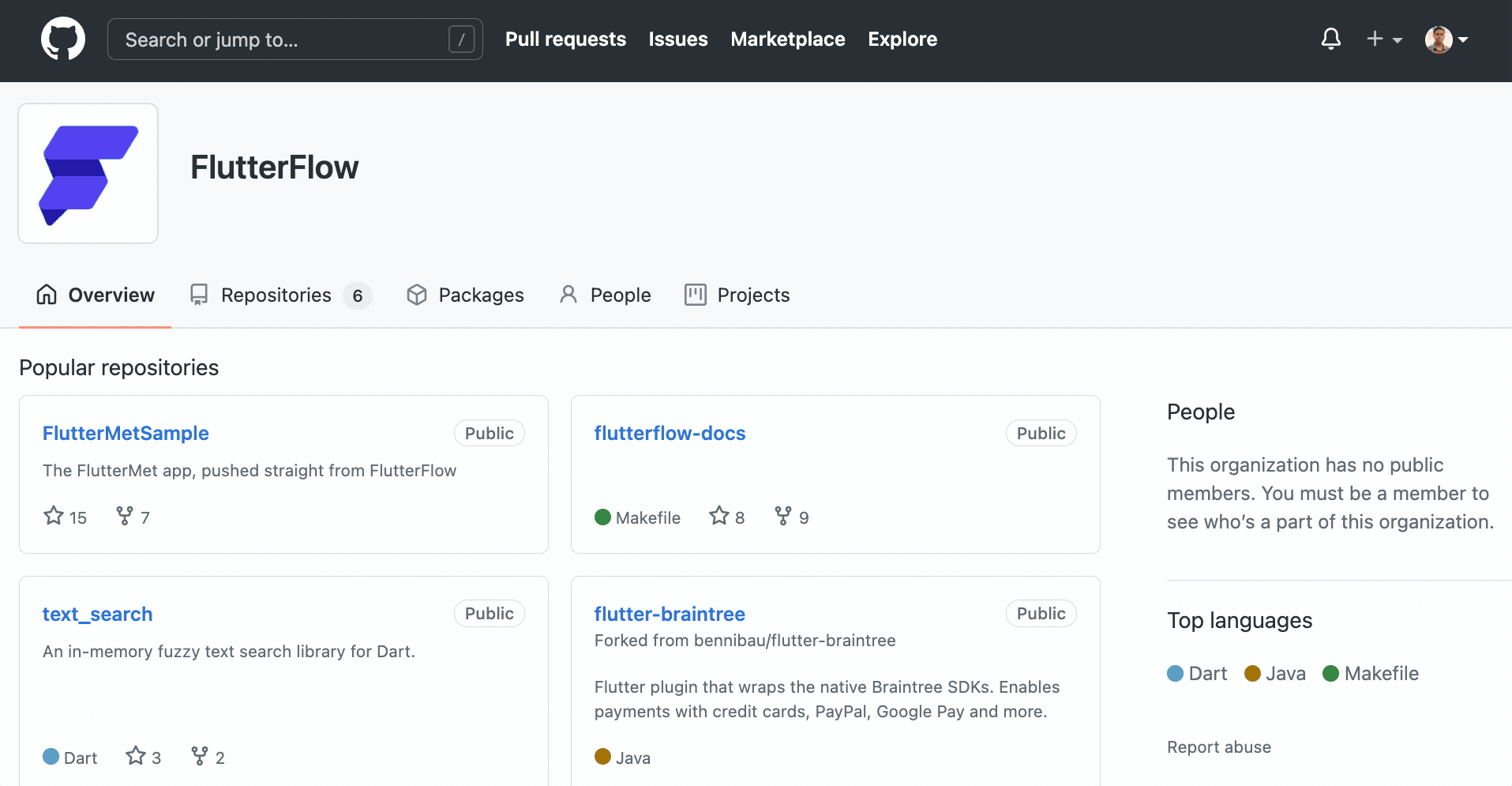View flutterflow-docs stargazers (8 stars)
The height and width of the screenshot is (786, 1512).
726,517
